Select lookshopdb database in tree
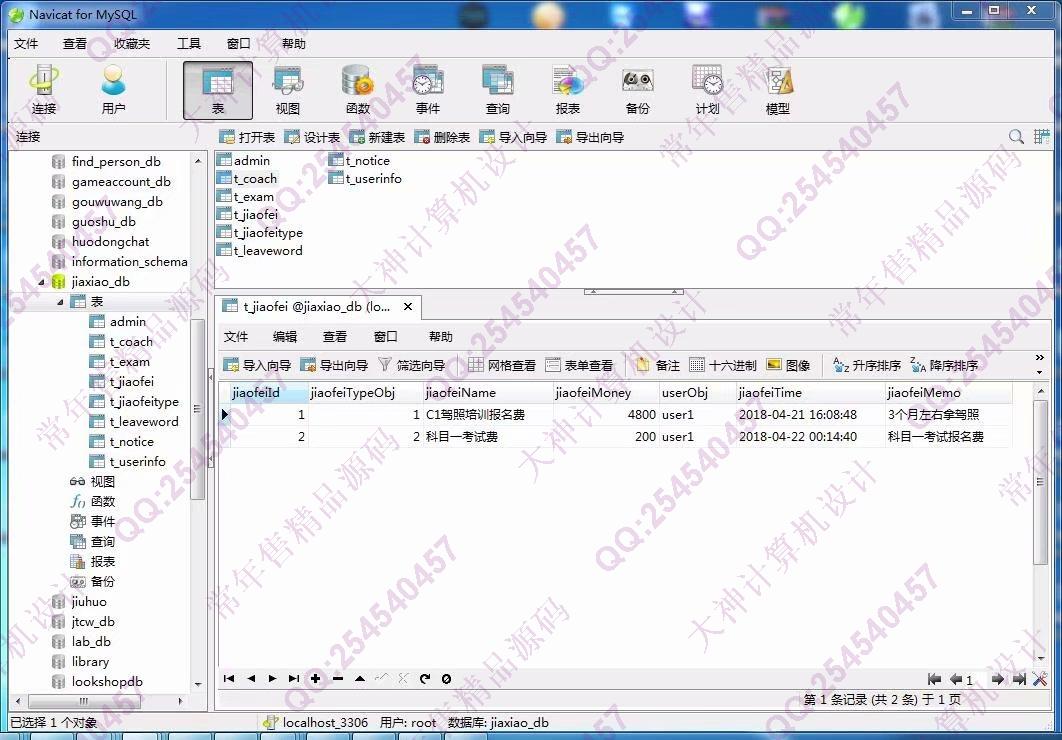The width and height of the screenshot is (1062, 740). (x=98, y=682)
